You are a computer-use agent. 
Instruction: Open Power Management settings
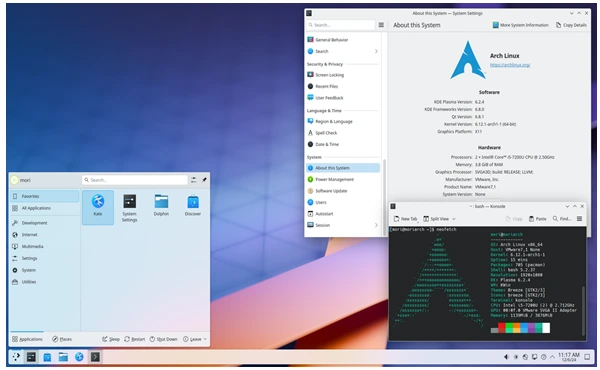coord(343,179)
